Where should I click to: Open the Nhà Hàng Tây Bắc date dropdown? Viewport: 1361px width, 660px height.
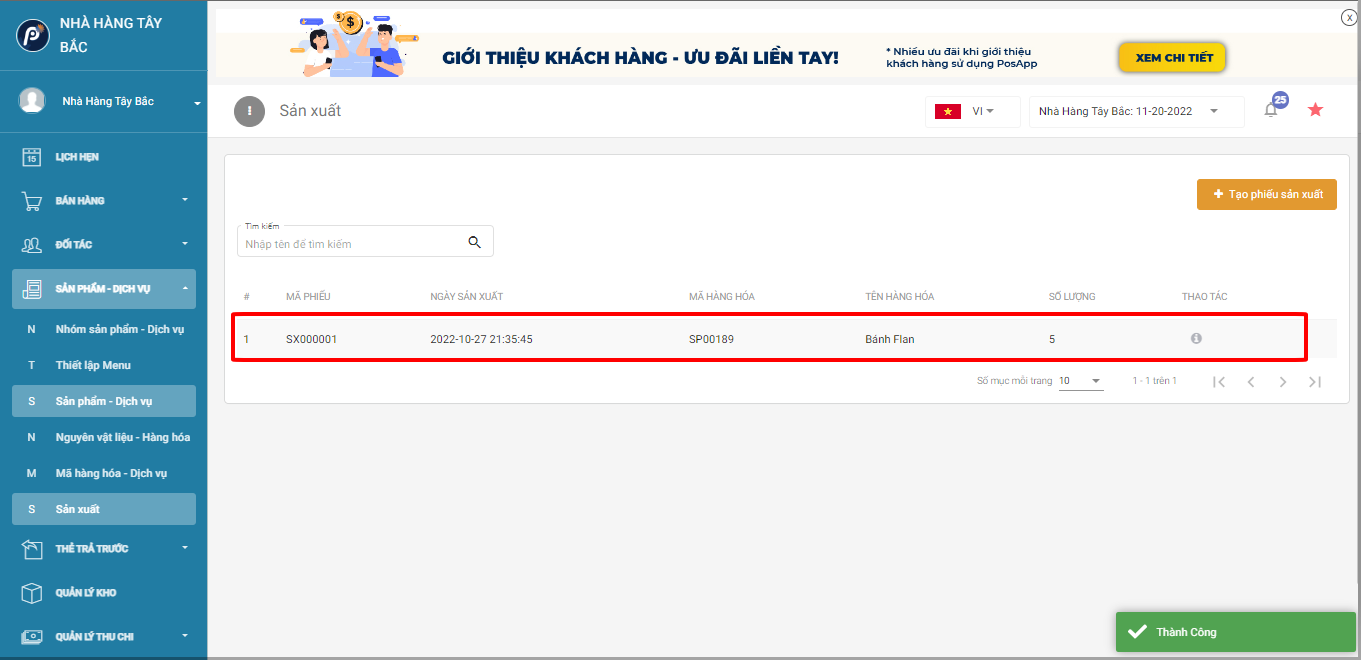(1136, 112)
